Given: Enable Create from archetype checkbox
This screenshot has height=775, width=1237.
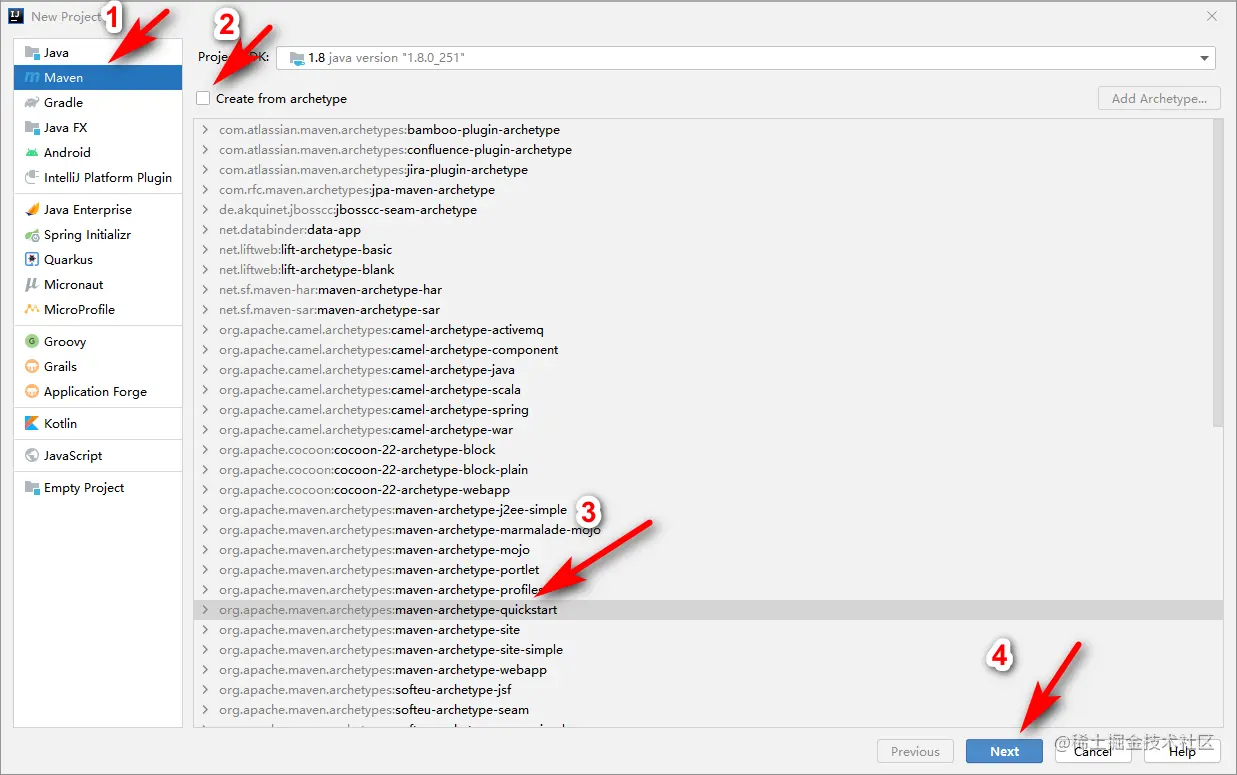Looking at the screenshot, I should [204, 99].
